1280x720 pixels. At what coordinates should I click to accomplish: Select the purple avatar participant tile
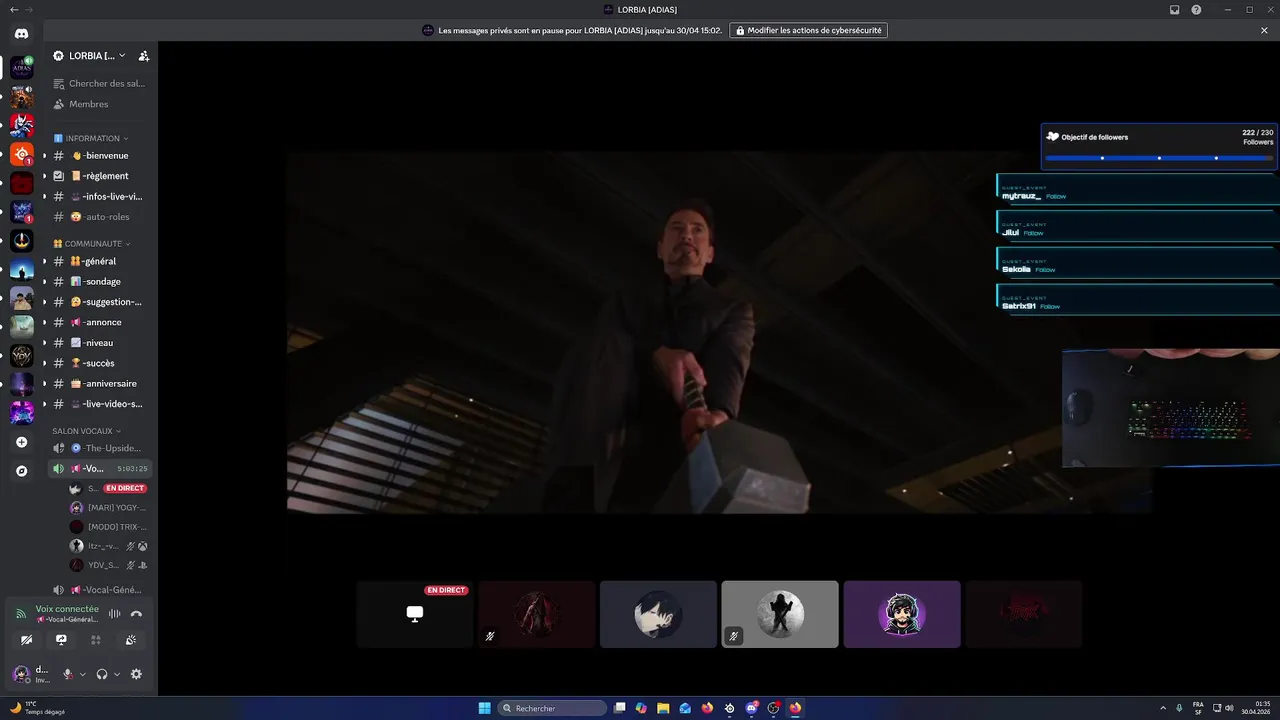[x=902, y=614]
